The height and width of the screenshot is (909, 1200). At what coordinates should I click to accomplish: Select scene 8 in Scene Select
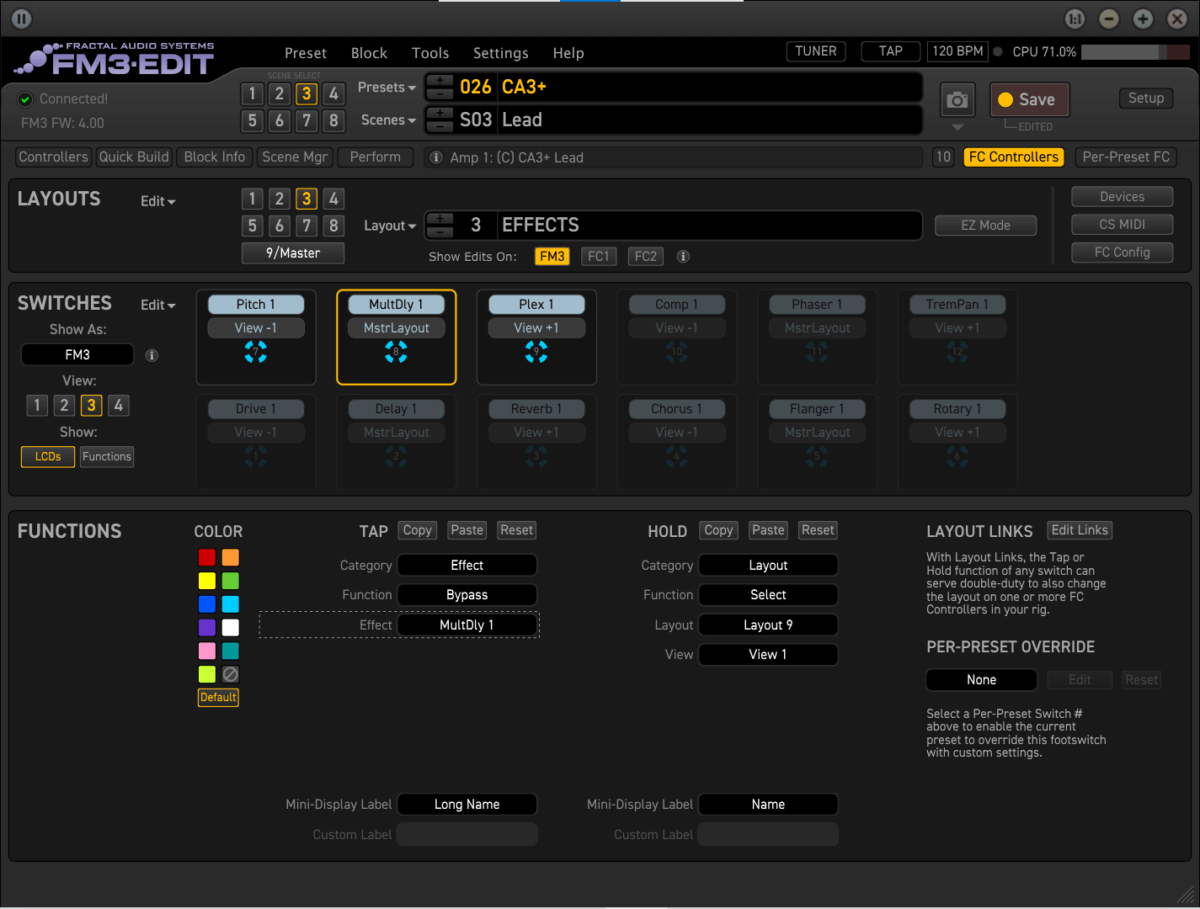334,121
